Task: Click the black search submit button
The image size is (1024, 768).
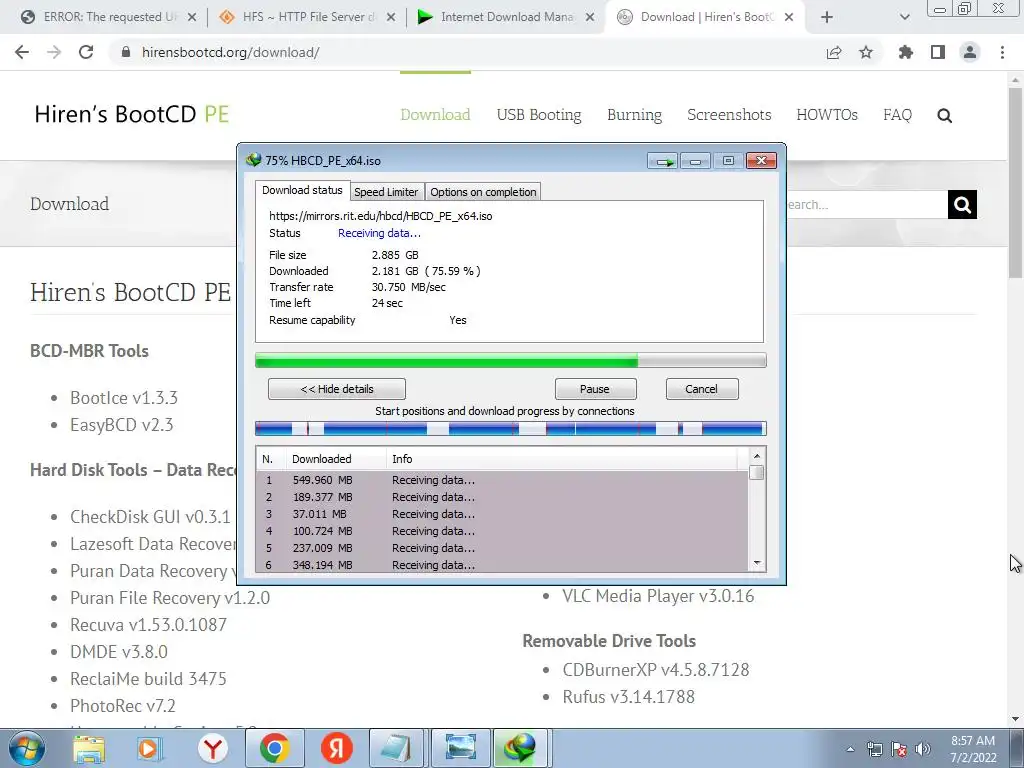Action: pos(962,205)
